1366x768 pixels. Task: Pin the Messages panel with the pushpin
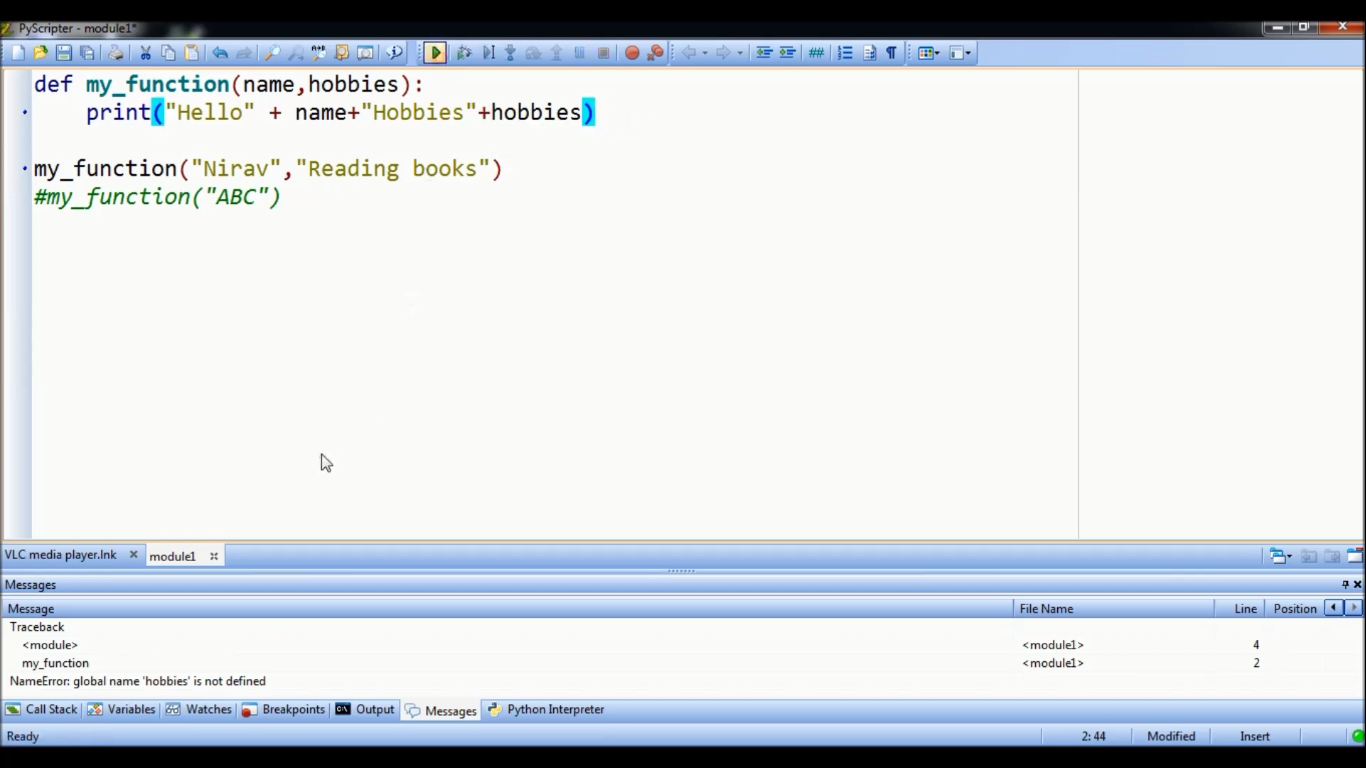click(x=1345, y=584)
